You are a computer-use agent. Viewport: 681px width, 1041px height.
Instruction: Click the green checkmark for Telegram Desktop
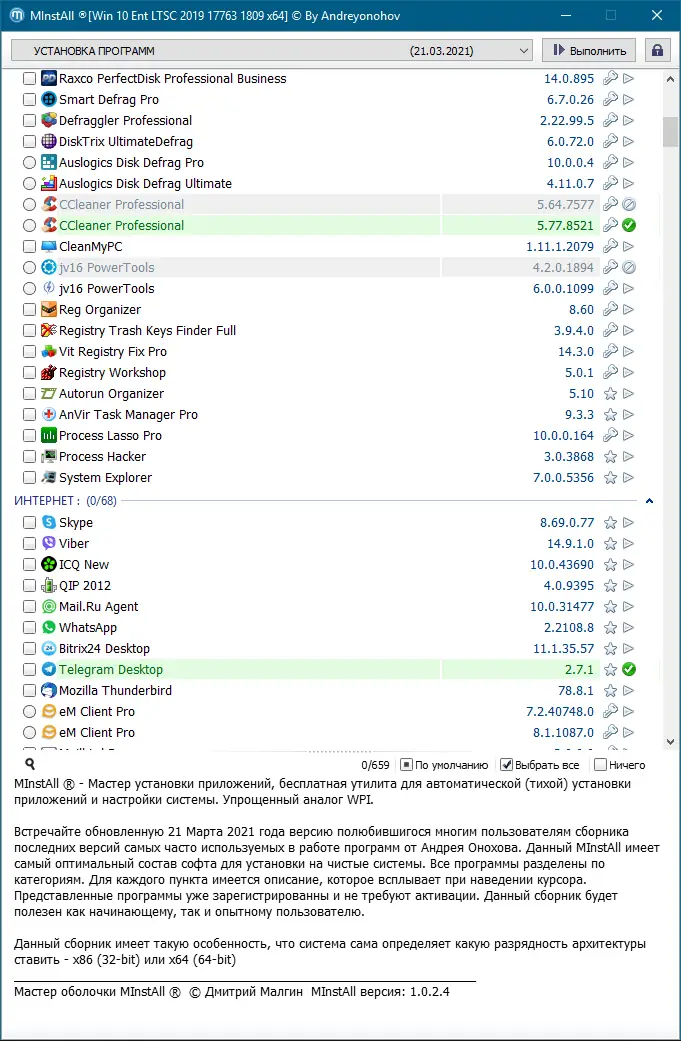pos(629,670)
